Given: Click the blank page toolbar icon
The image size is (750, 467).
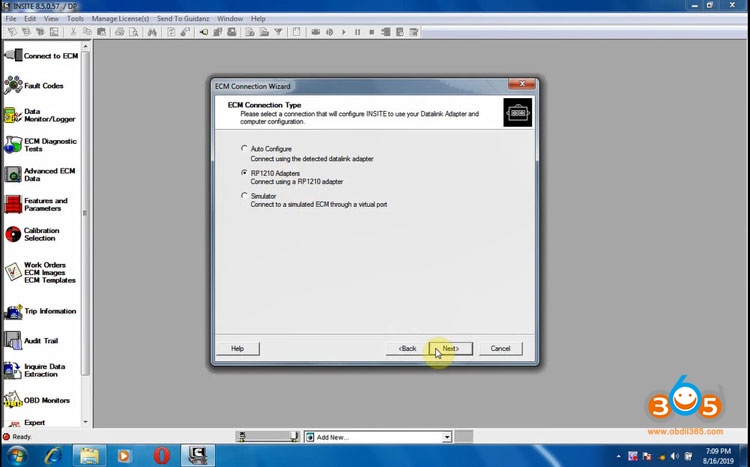Looking at the screenshot, I should [x=297, y=32].
